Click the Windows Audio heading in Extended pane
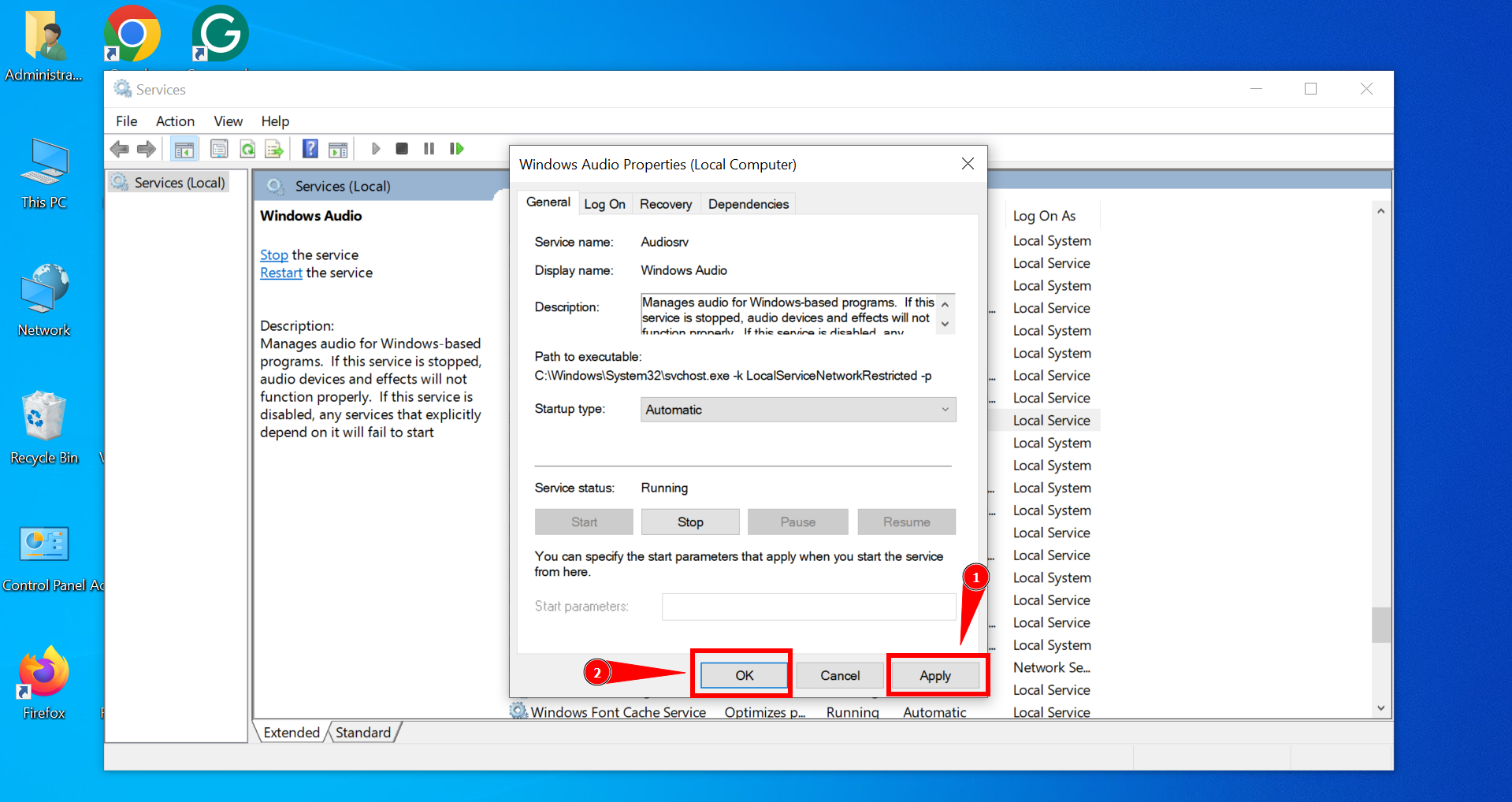 (311, 216)
